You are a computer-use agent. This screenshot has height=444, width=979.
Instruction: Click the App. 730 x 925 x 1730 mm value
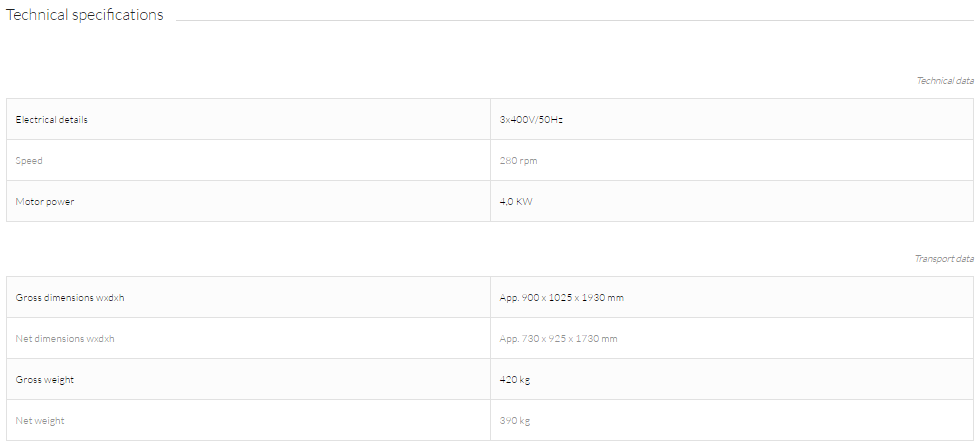[x=558, y=338]
